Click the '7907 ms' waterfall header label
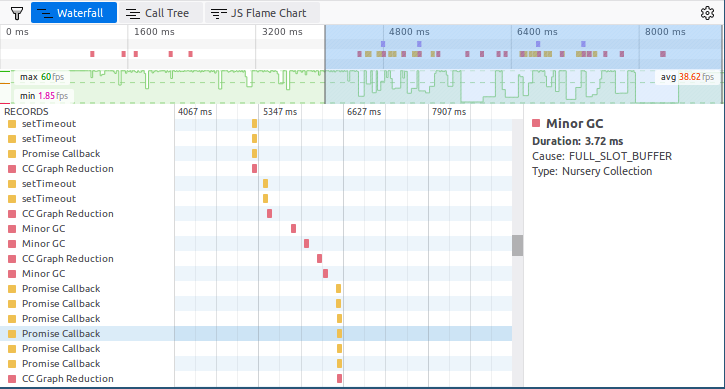This screenshot has width=725, height=389. [449, 111]
